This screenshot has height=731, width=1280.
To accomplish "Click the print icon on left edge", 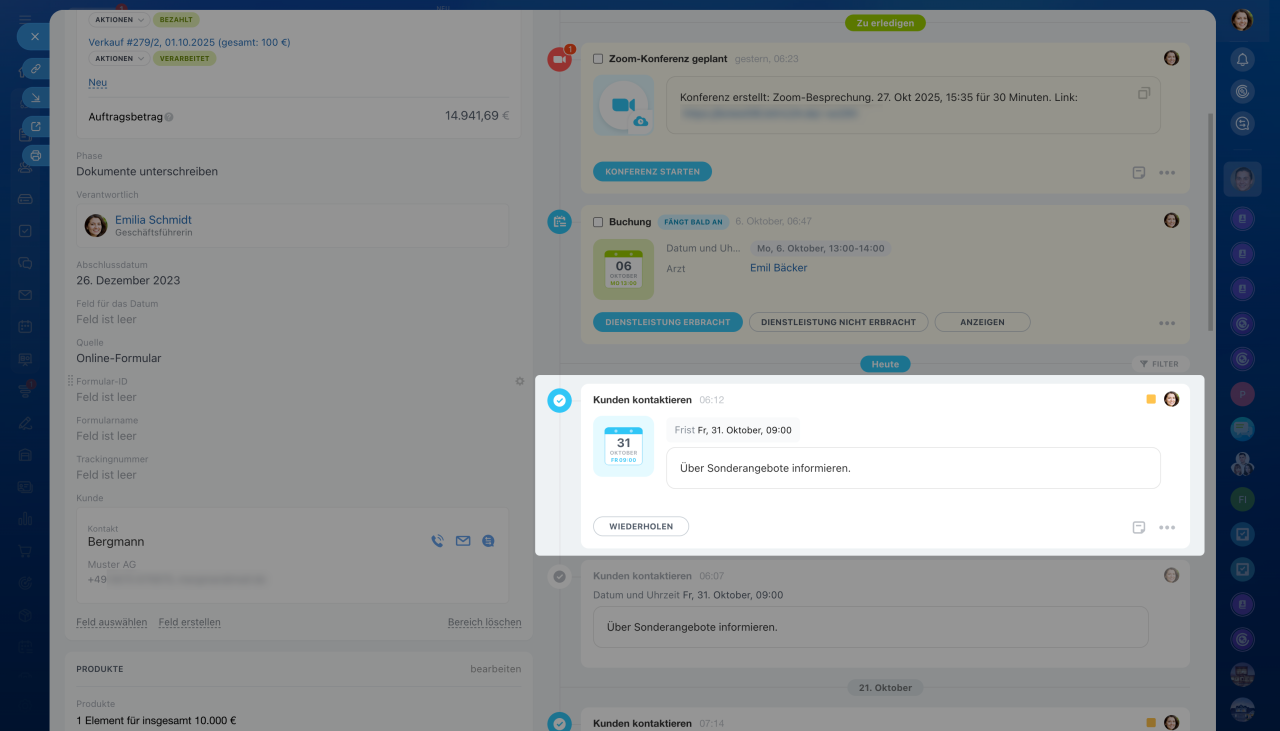I will (x=36, y=156).
